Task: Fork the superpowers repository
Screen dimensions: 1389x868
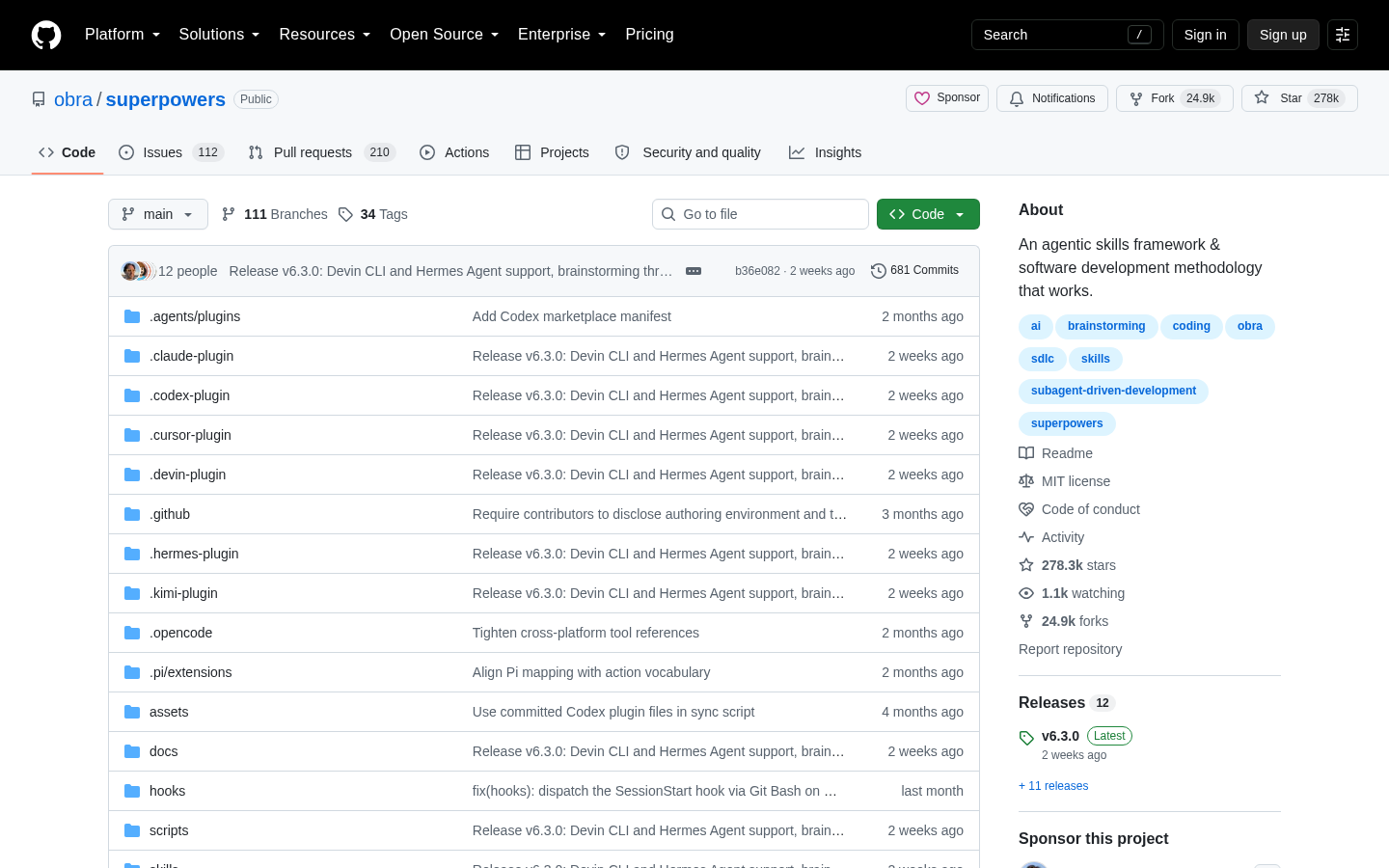Action: [x=1175, y=98]
